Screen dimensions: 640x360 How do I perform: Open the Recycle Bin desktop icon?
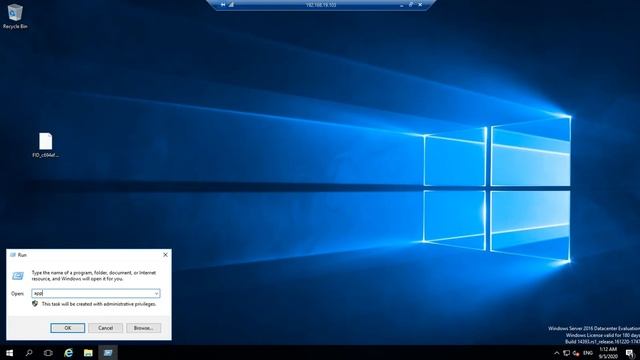tap(15, 16)
